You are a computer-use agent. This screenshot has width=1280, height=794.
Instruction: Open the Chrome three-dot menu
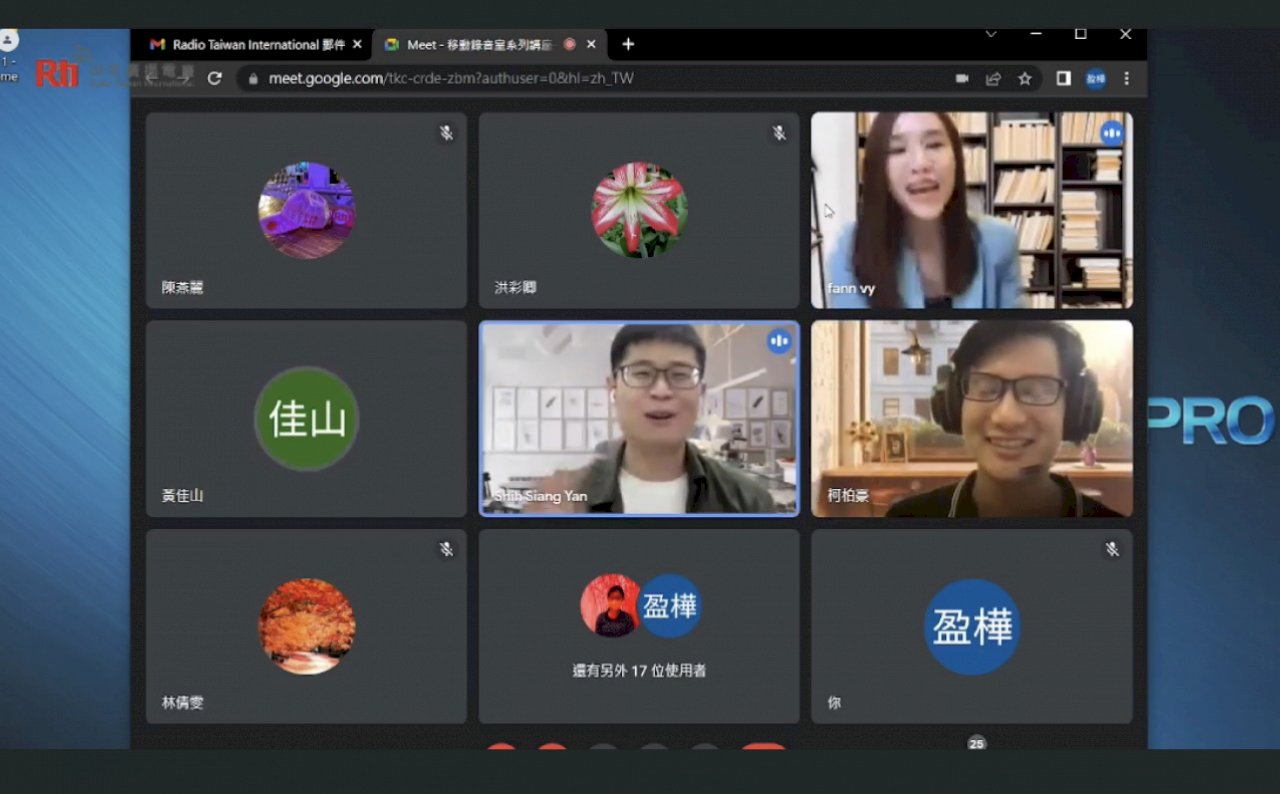pyautogui.click(x=1127, y=78)
